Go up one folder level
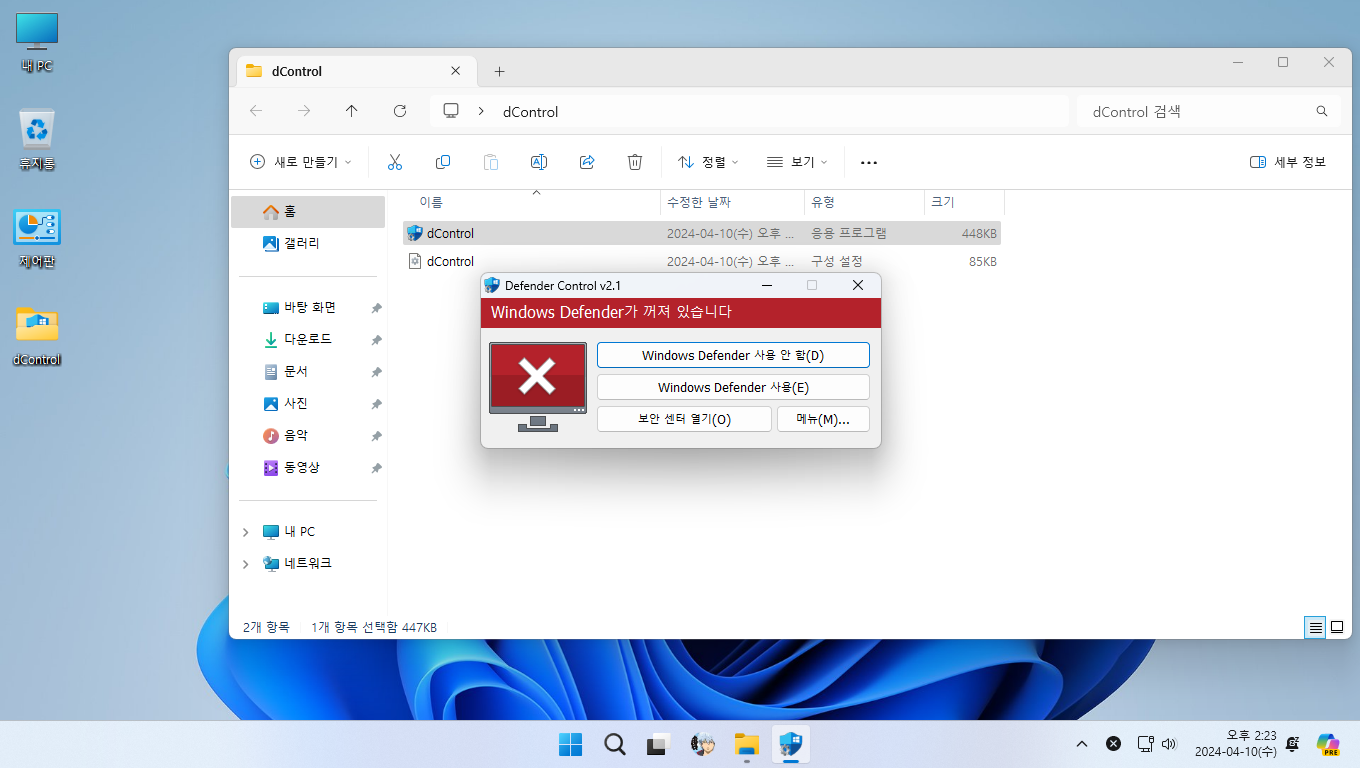This screenshot has width=1360, height=768. [x=352, y=111]
